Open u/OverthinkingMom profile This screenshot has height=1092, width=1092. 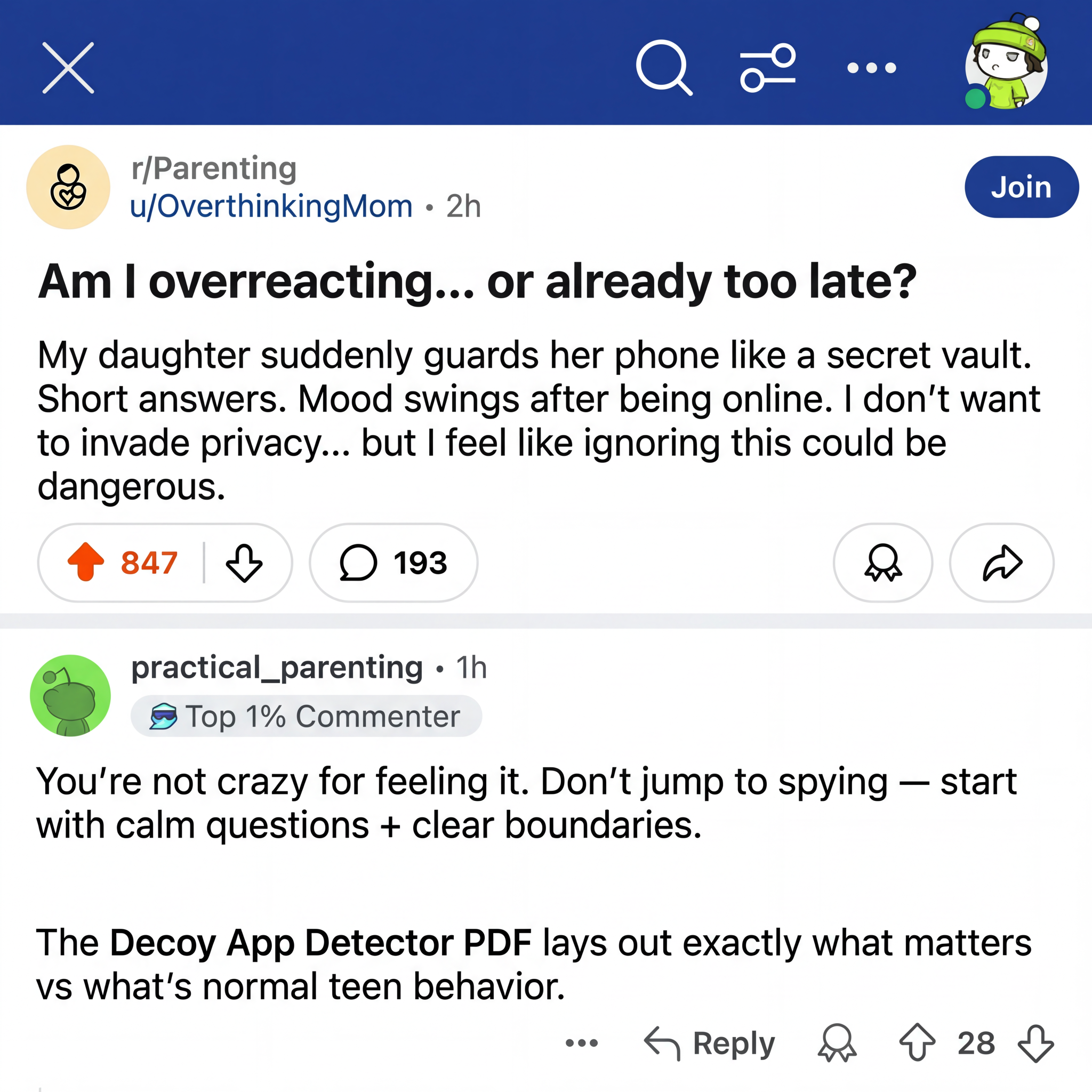tap(271, 206)
